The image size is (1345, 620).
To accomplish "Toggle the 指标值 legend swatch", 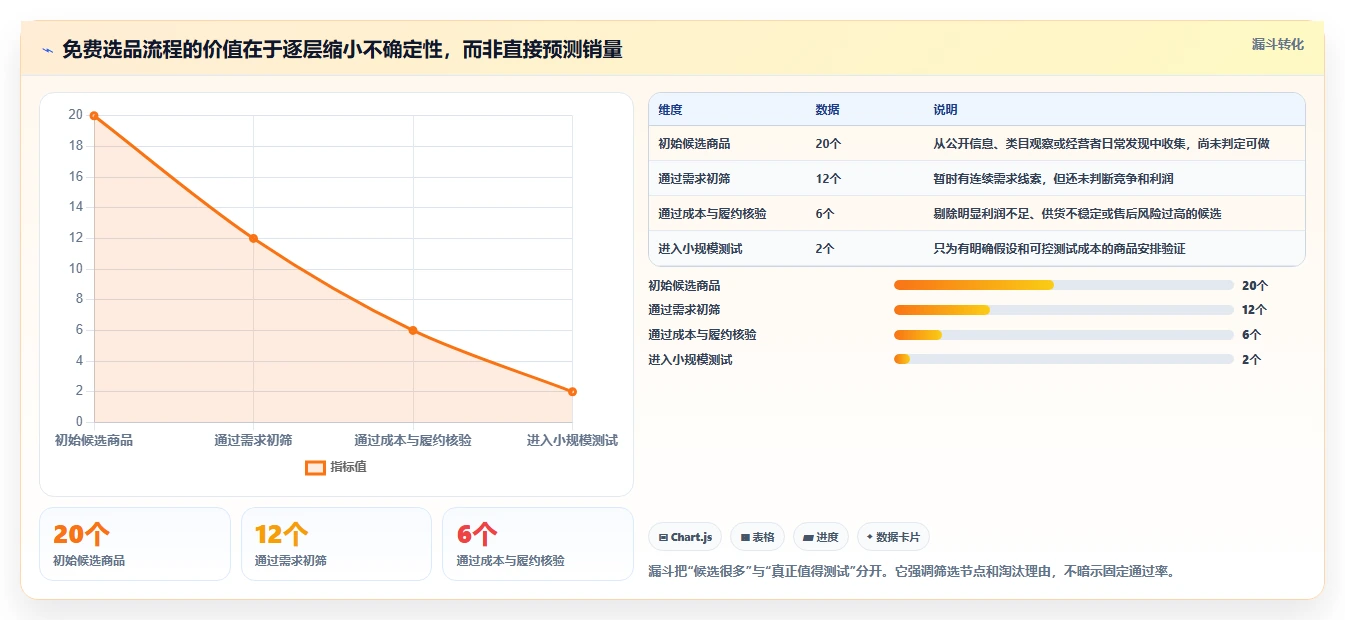I will pyautogui.click(x=315, y=467).
